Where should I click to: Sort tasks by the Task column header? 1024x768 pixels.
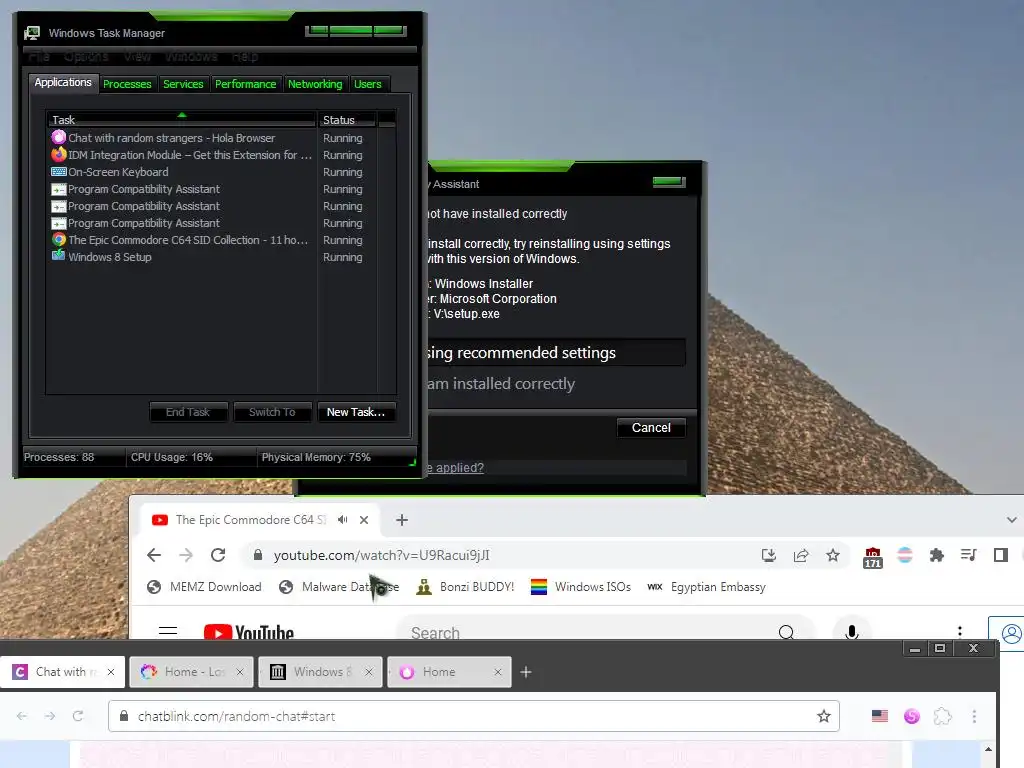click(x=182, y=120)
